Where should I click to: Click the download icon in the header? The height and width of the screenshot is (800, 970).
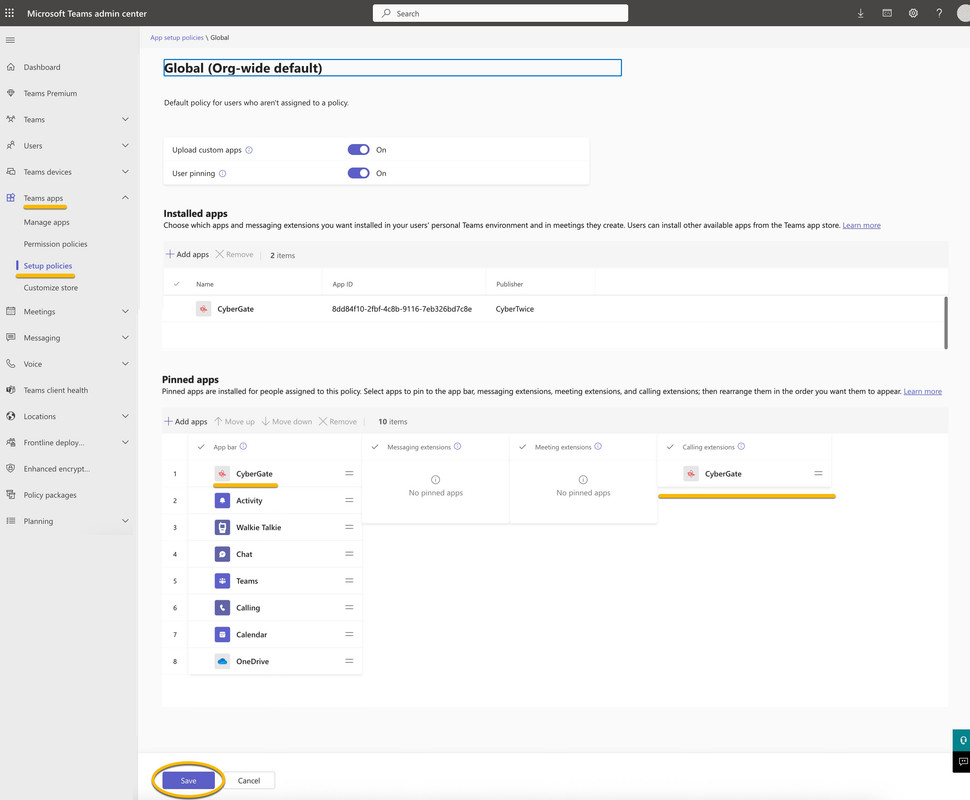(861, 13)
